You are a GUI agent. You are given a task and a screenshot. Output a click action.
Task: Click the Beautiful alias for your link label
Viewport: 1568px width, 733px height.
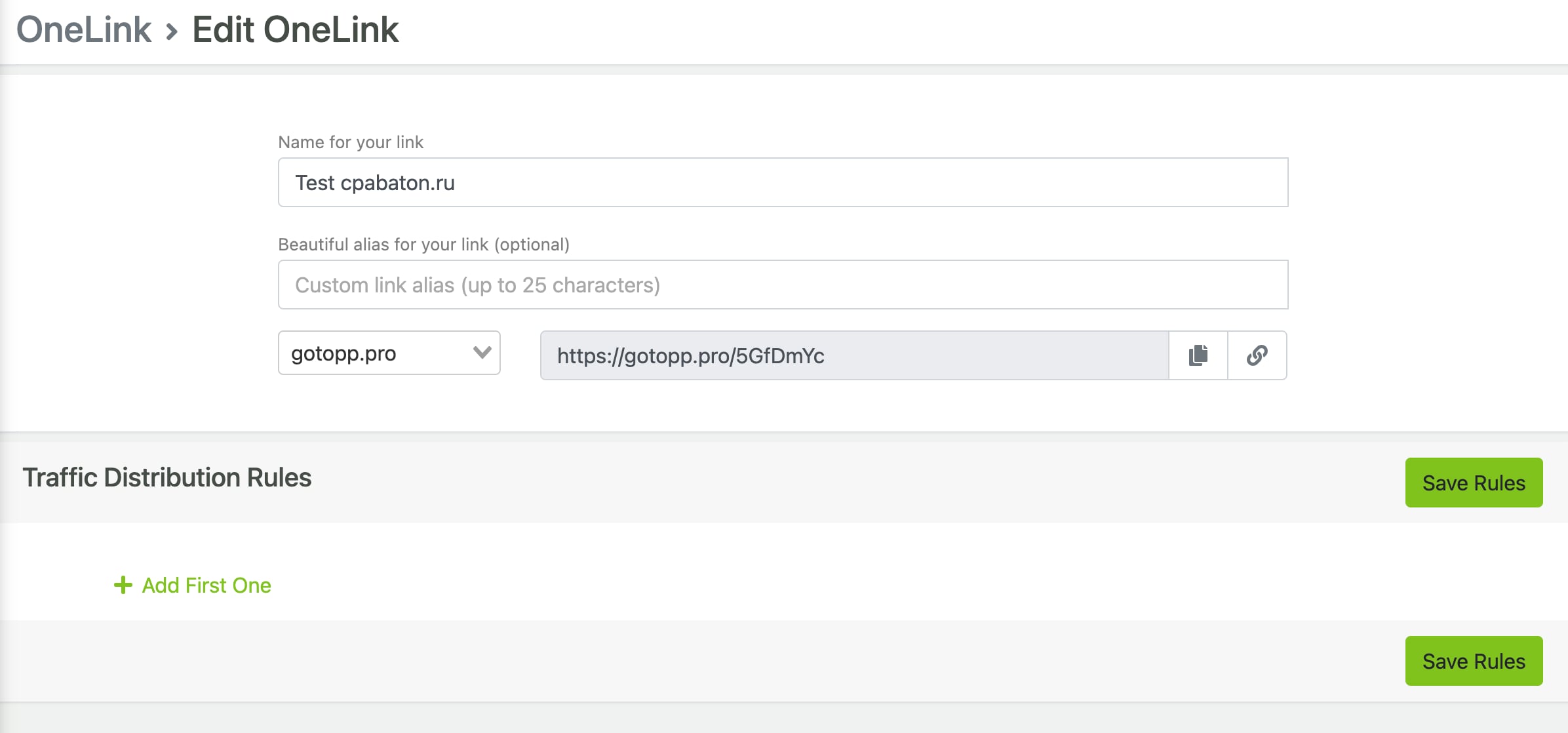[x=423, y=245]
